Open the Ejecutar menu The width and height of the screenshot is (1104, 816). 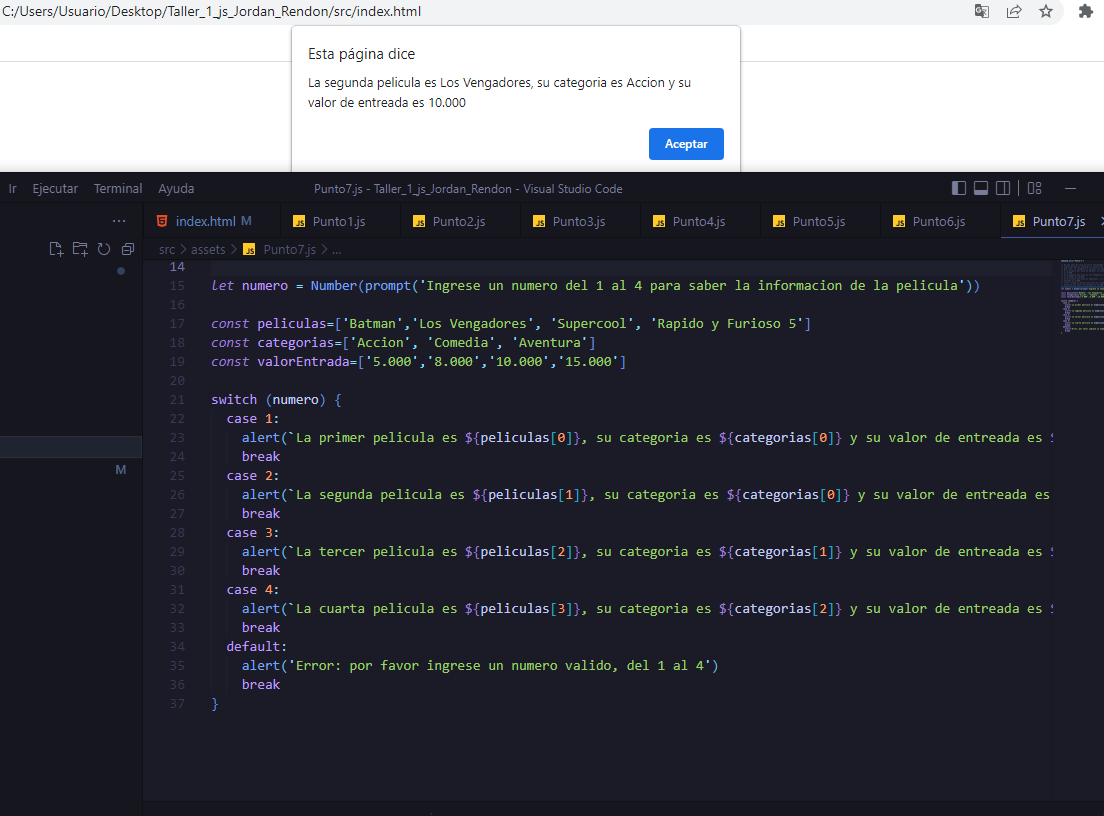55,189
